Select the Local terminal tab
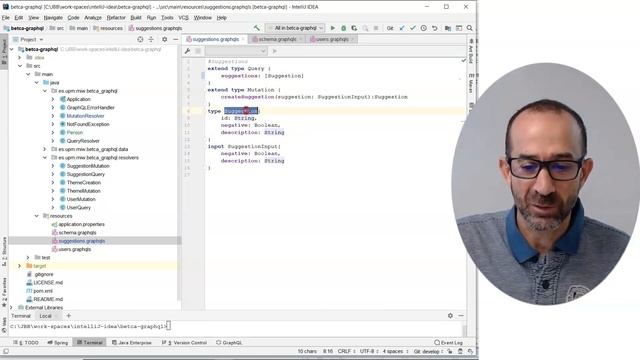Viewport: 640px width, 360px height. tap(45, 316)
